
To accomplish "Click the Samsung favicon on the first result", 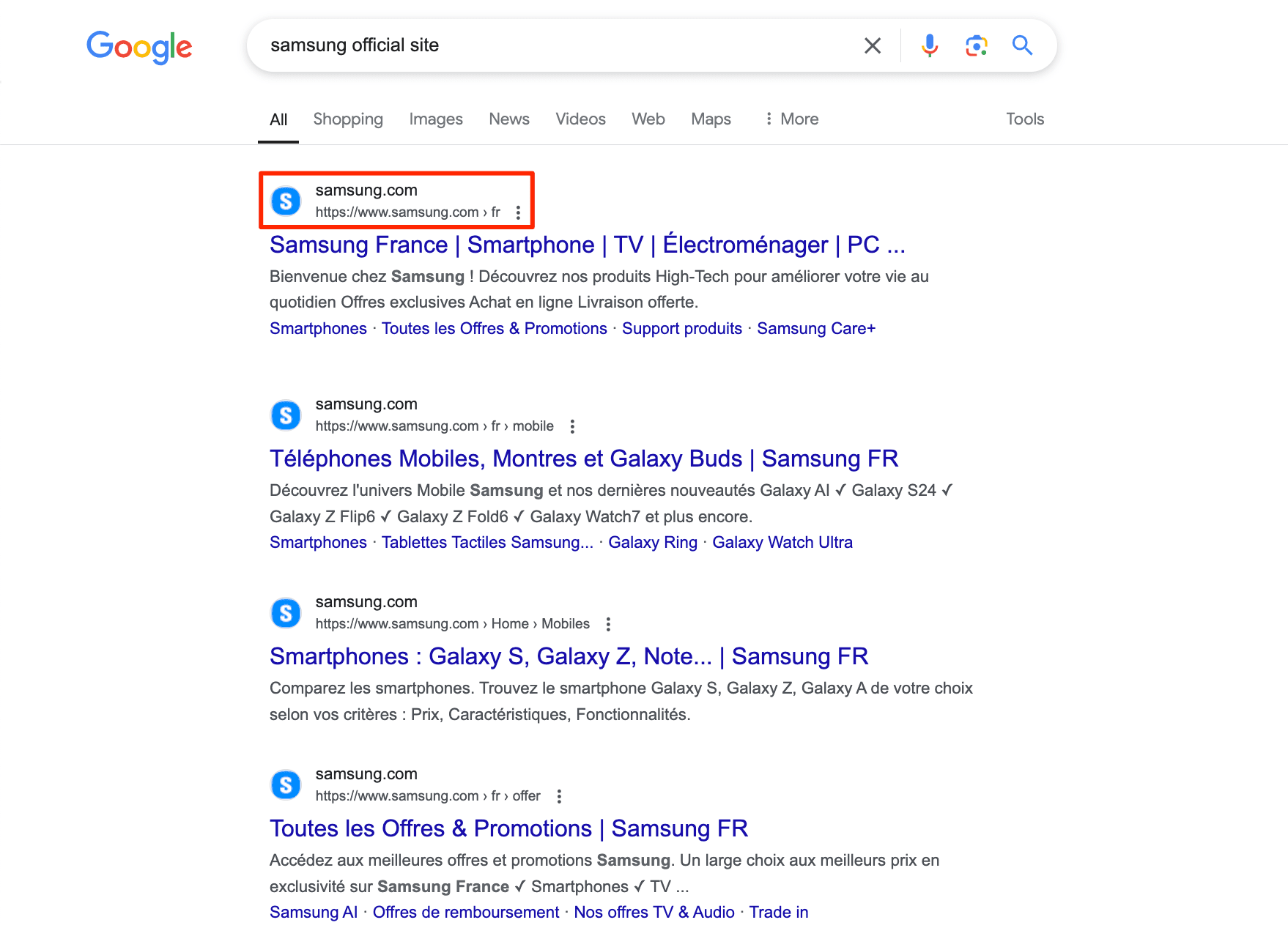I will point(286,201).
